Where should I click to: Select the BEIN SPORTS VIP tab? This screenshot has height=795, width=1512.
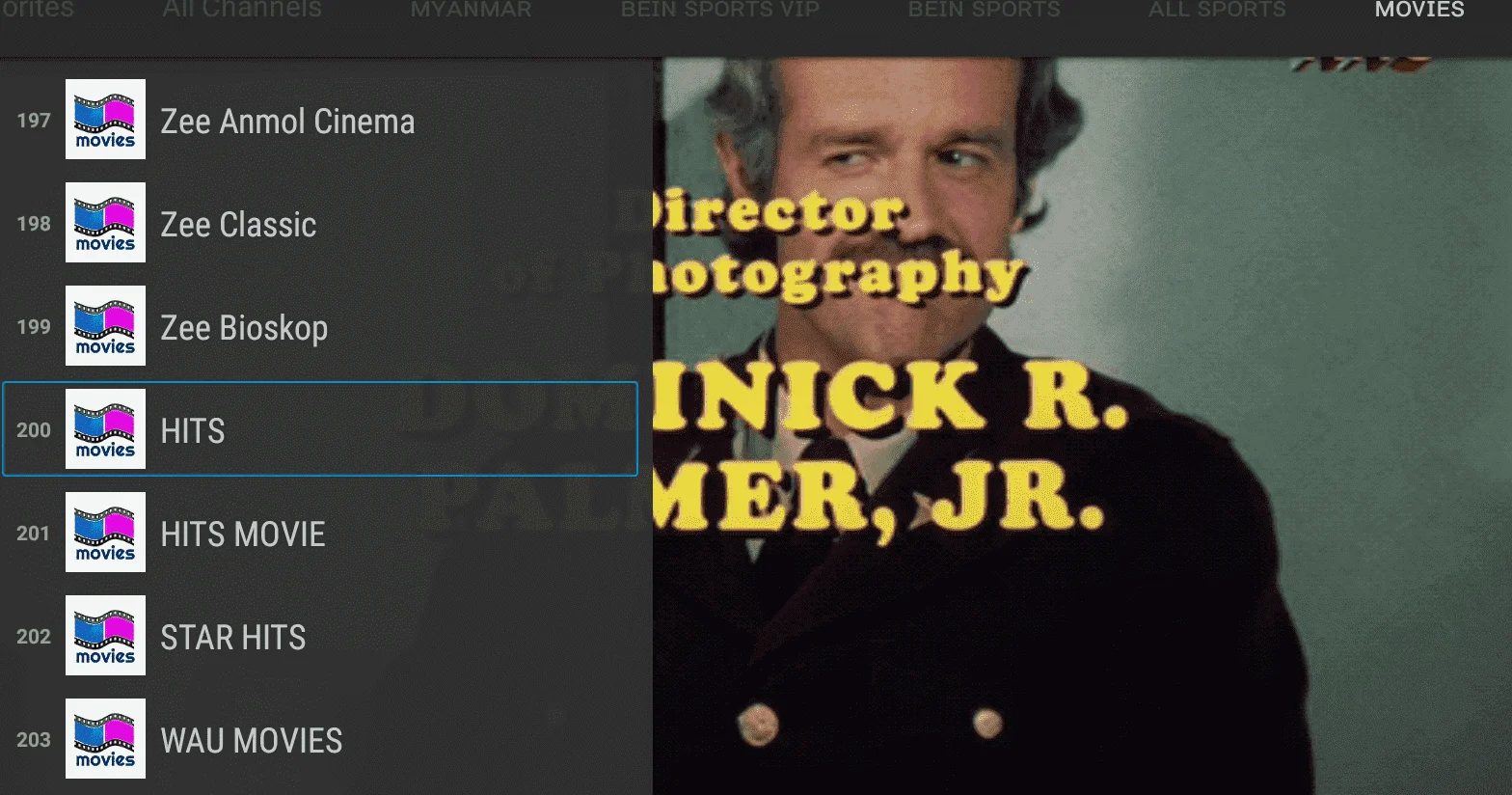coord(720,10)
